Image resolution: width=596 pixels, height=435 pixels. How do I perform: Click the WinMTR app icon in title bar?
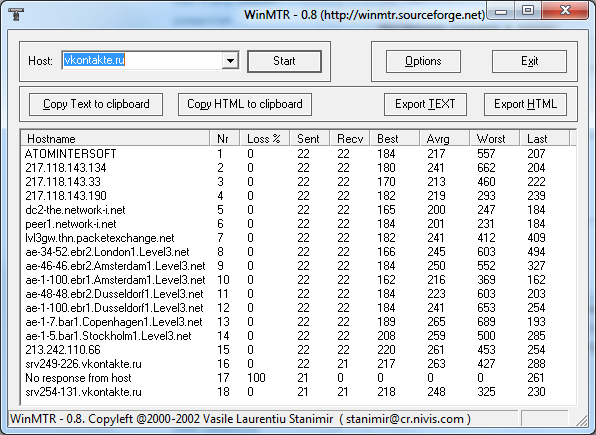pyautogui.click(x=16, y=14)
